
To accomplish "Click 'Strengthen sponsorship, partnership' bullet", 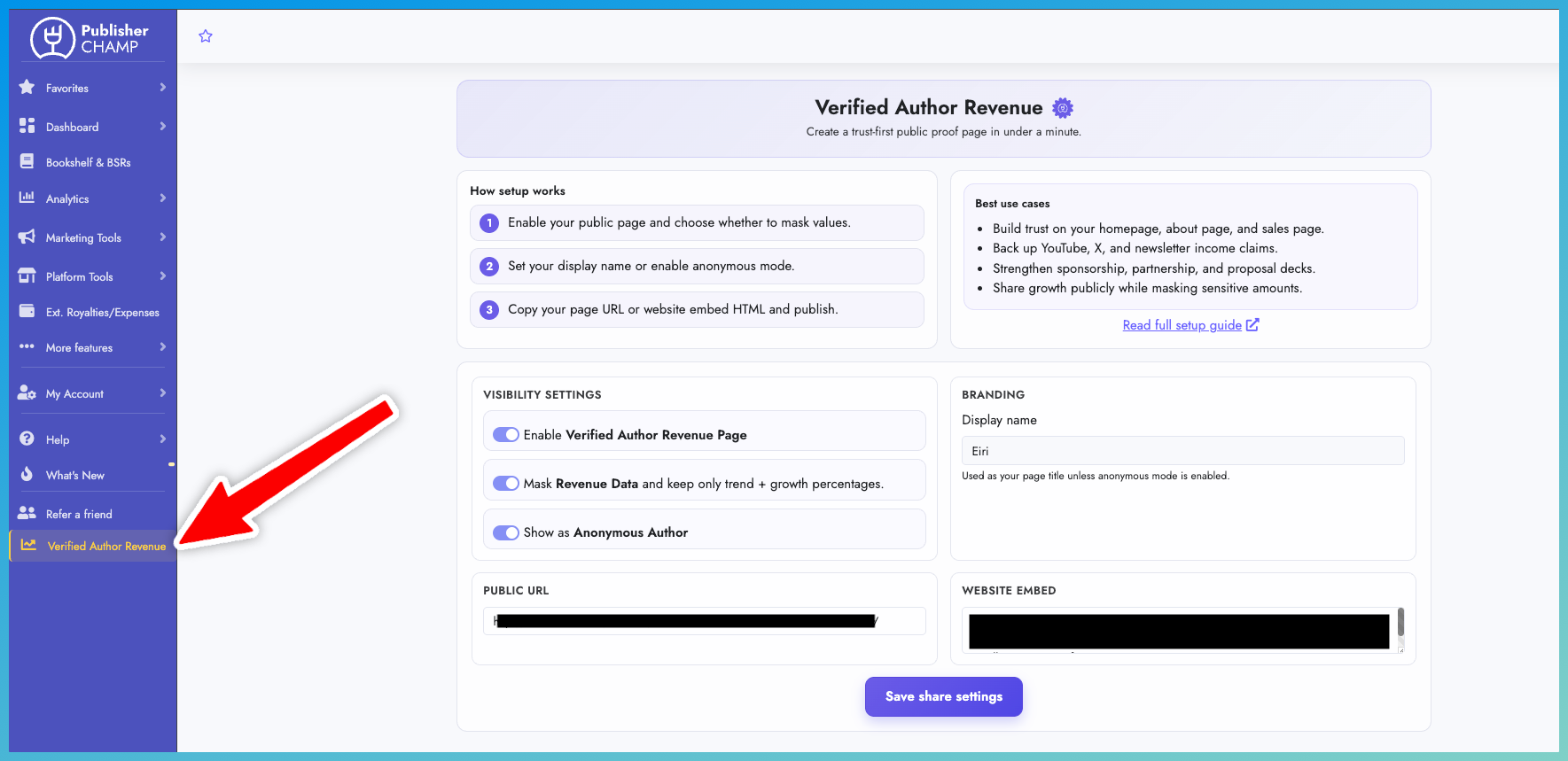I will (x=1154, y=268).
